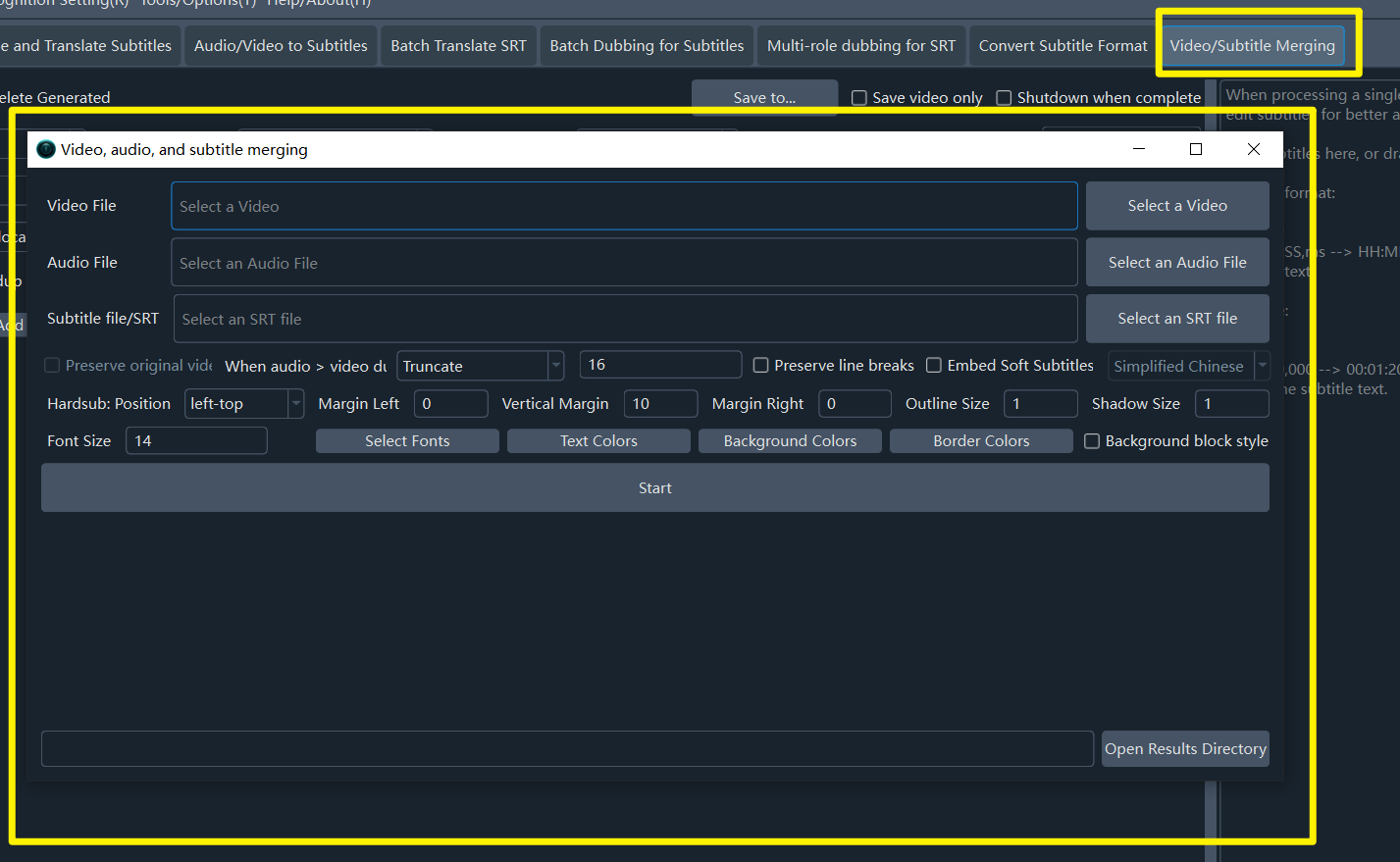Screen dimensions: 1400x862
Task: Click the Font Size input field
Action: click(x=196, y=441)
